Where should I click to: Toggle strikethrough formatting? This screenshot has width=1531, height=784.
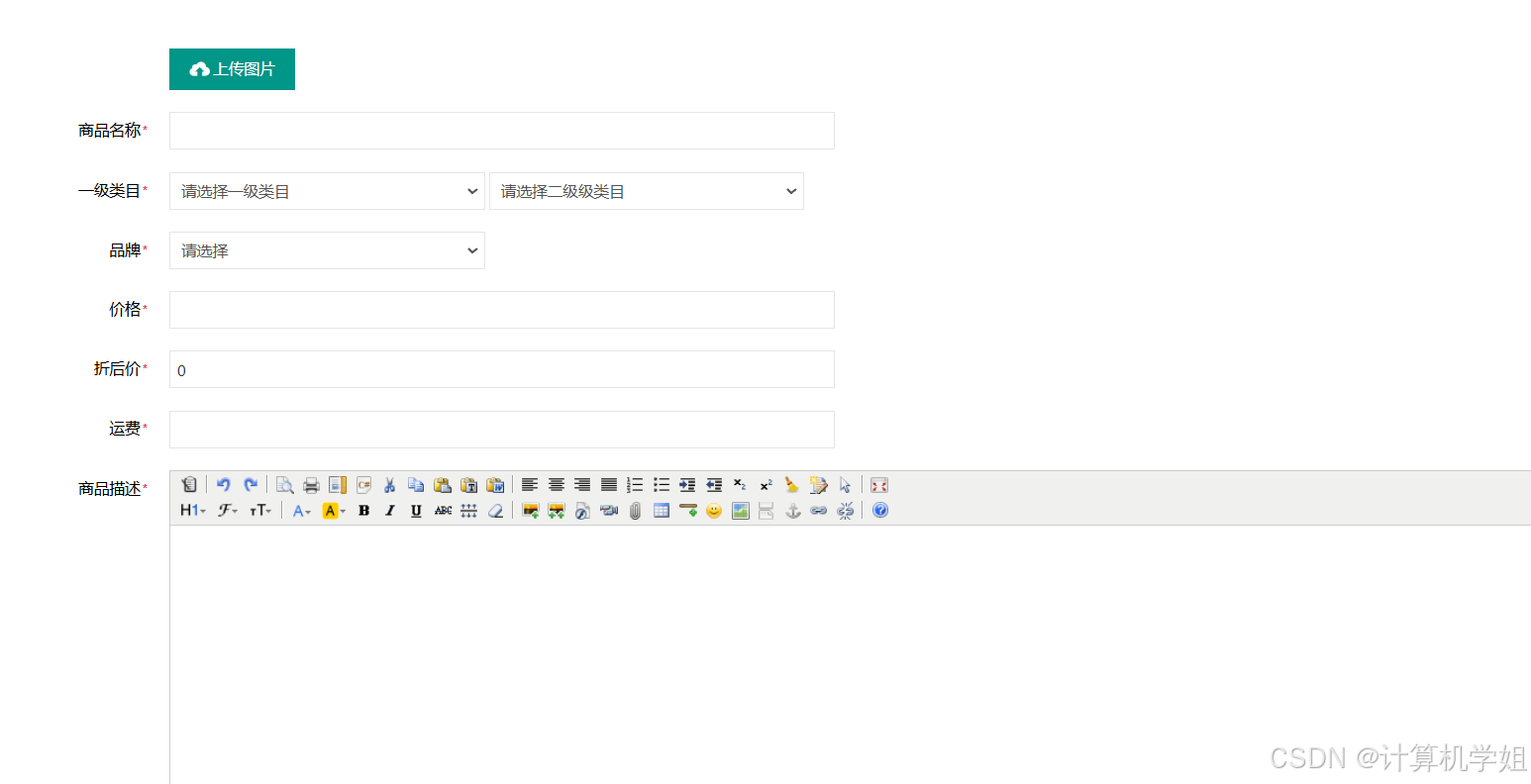point(443,511)
